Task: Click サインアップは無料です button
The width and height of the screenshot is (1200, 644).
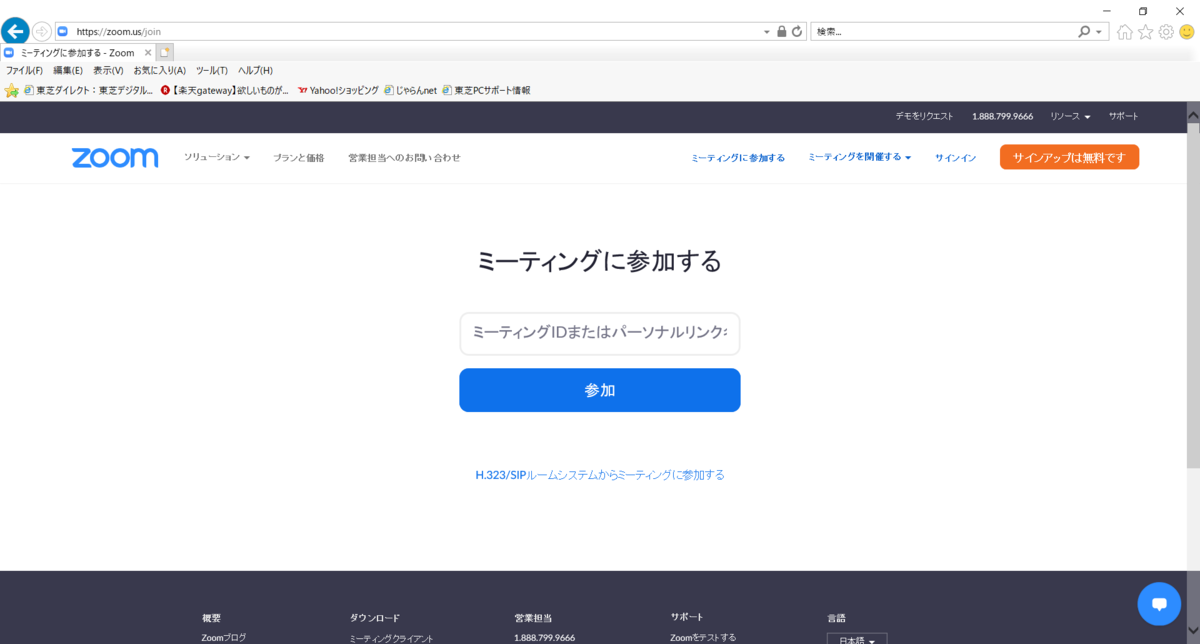Action: click(x=1069, y=157)
